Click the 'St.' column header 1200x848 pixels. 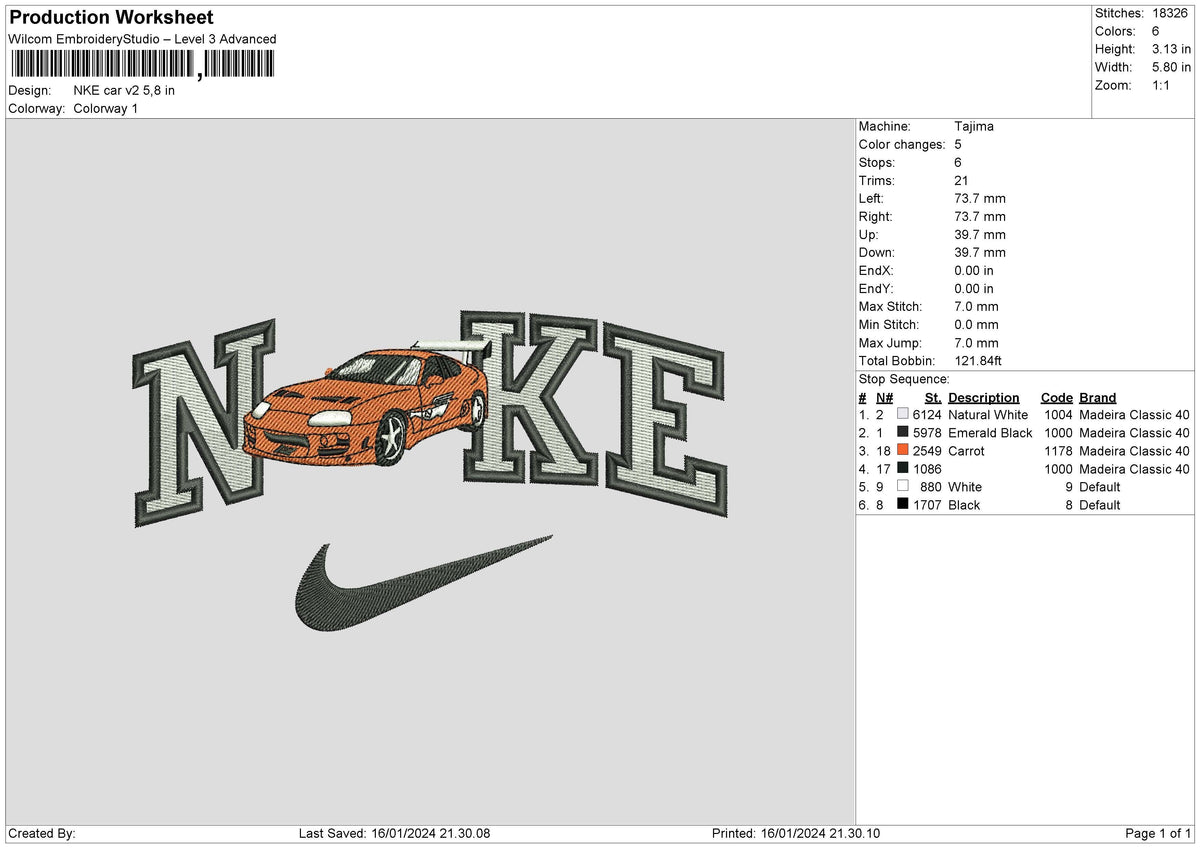(x=933, y=398)
